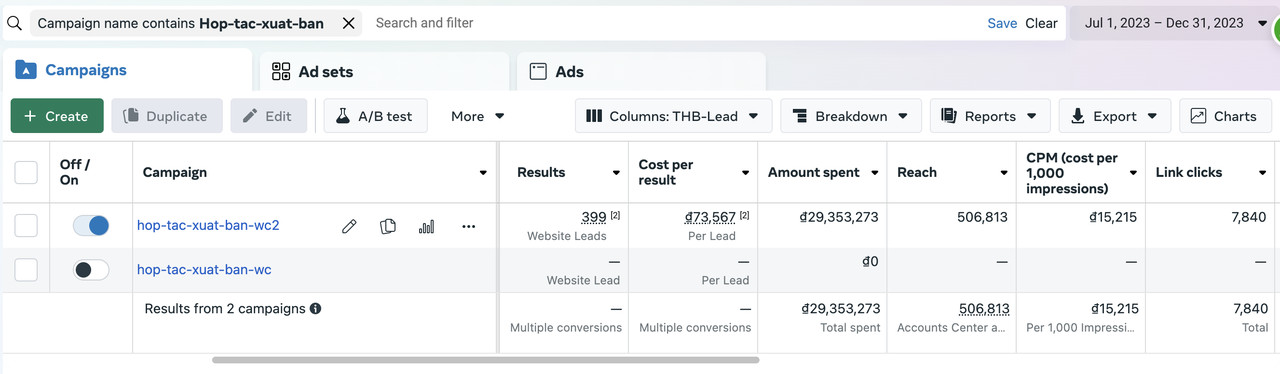Image resolution: width=1280 pixels, height=374 pixels.
Task: Open the hop-tac-xuat-ban-wc2 campaign link
Action: pos(208,226)
